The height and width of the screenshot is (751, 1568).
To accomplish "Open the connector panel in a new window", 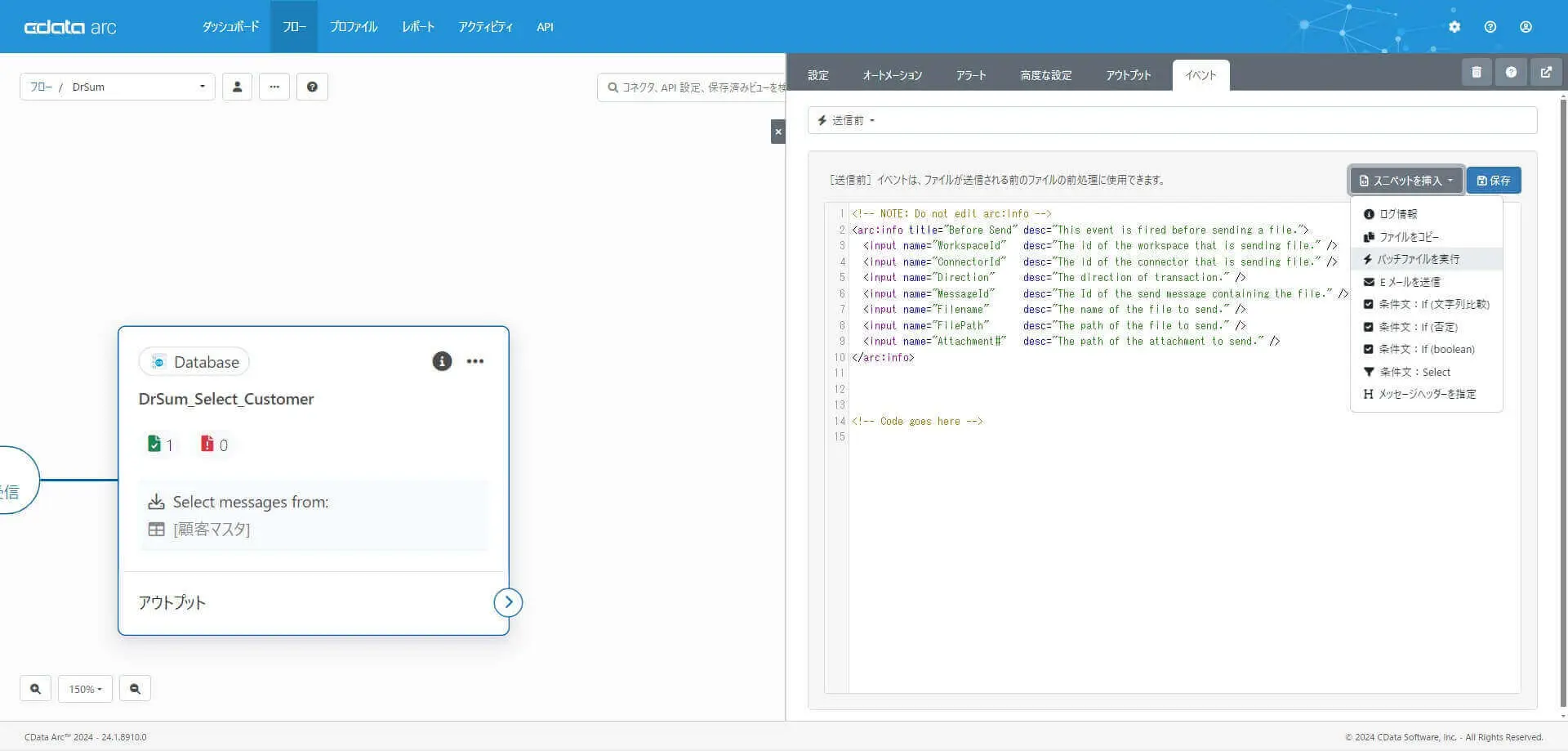I will pos(1546,73).
